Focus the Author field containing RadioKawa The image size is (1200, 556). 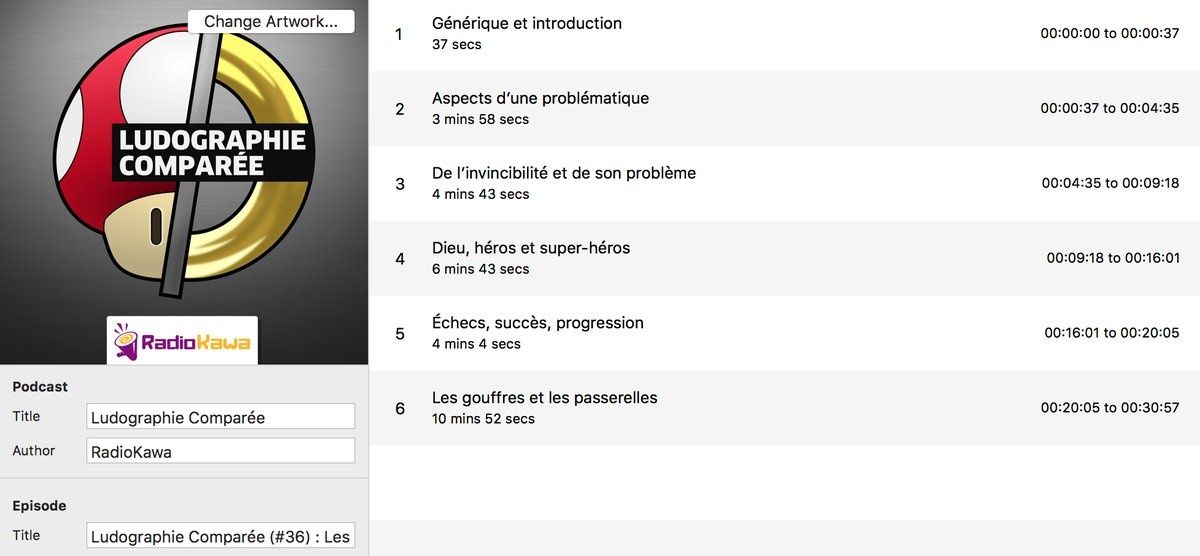click(x=221, y=451)
